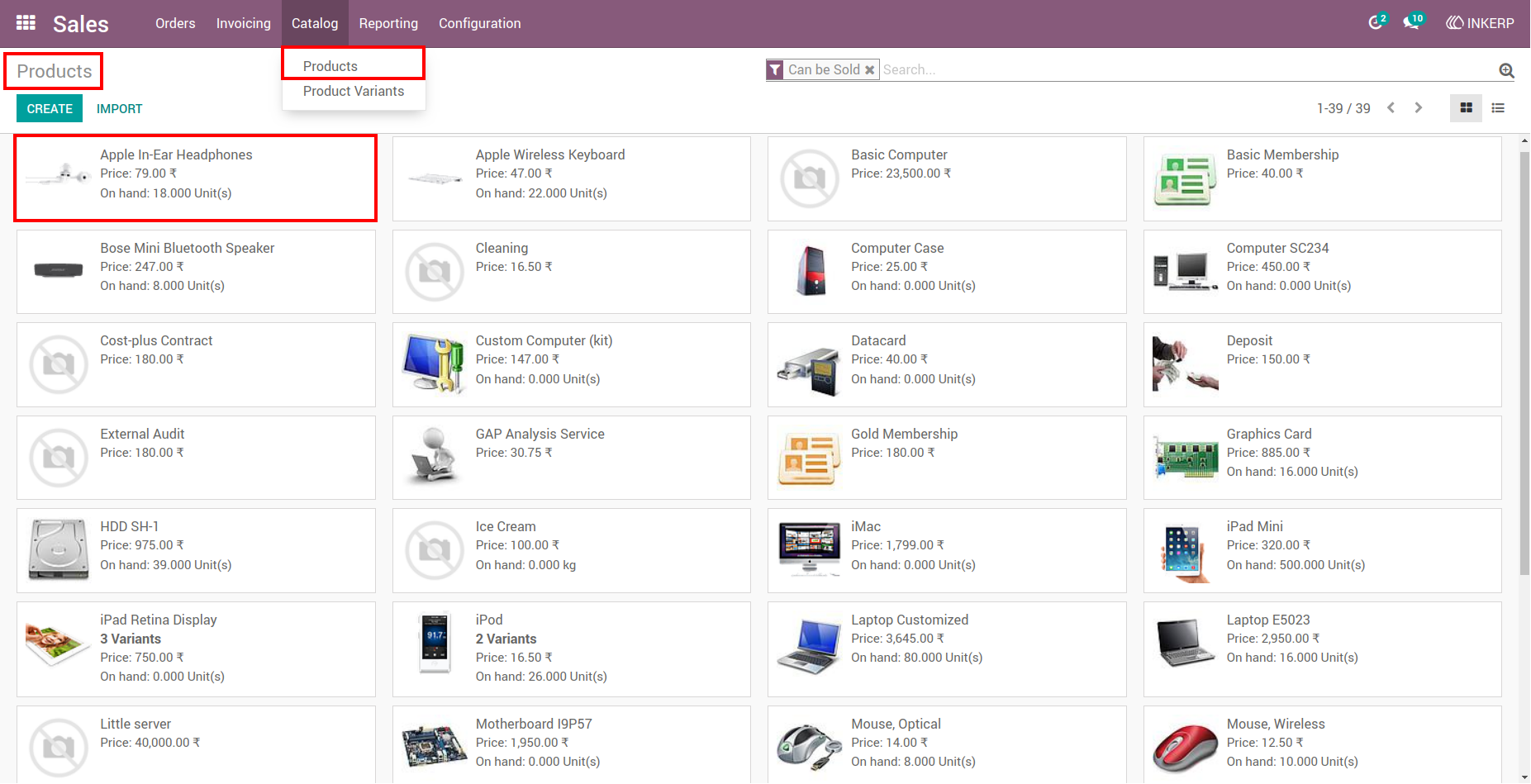Go to previous page arrow
Image resolution: width=1531 pixels, height=784 pixels.
[1391, 108]
